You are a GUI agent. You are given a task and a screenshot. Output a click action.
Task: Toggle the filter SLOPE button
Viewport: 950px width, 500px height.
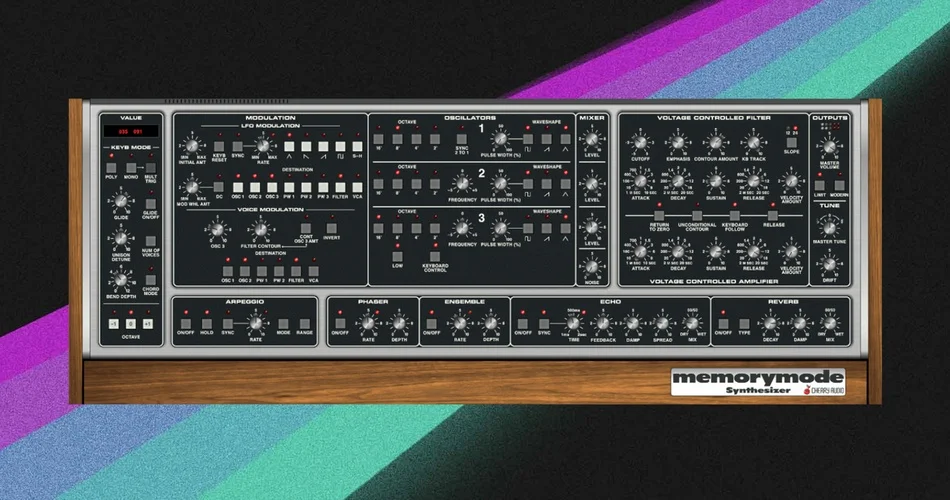(791, 142)
